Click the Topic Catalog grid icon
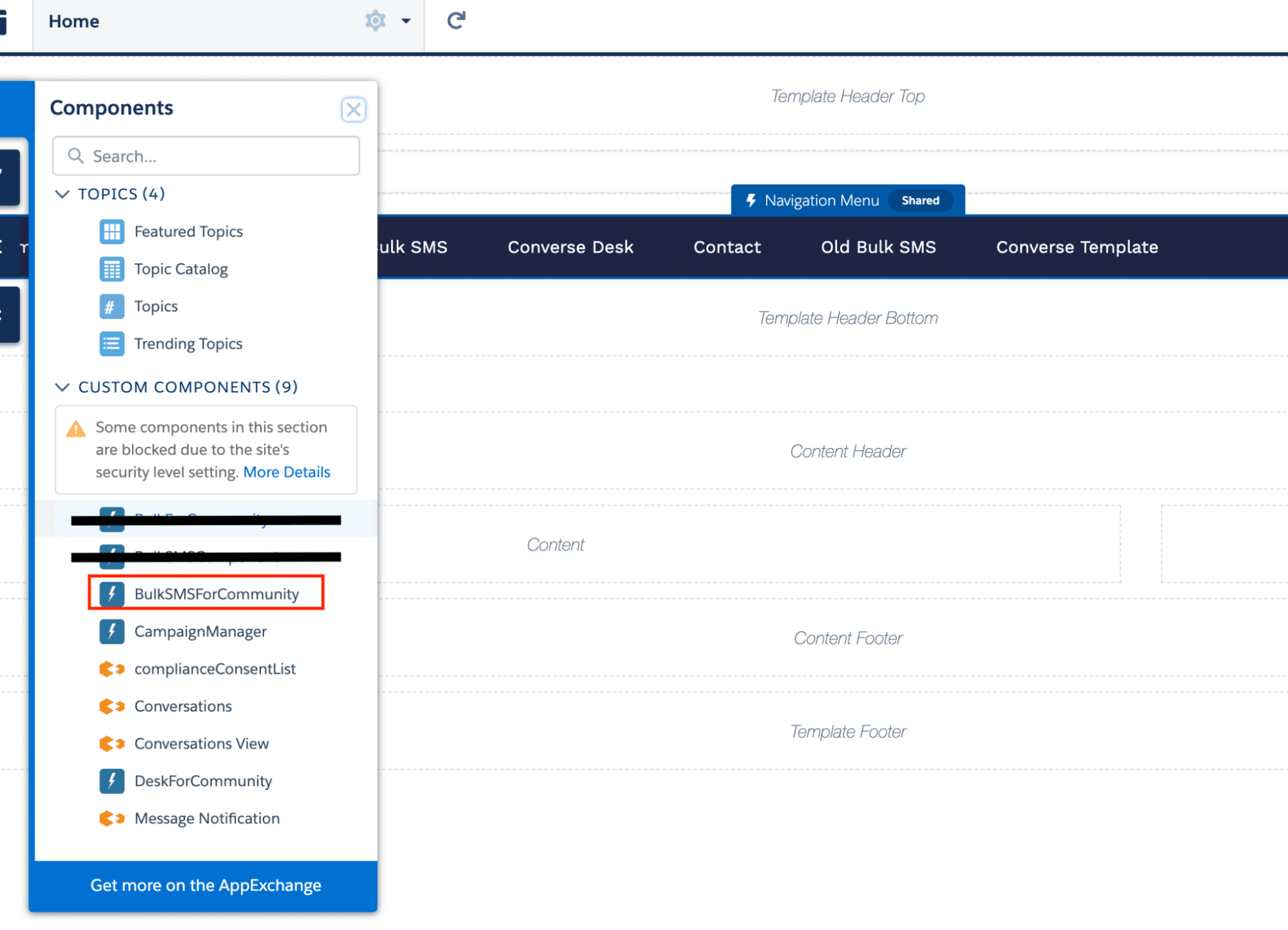 pos(112,269)
